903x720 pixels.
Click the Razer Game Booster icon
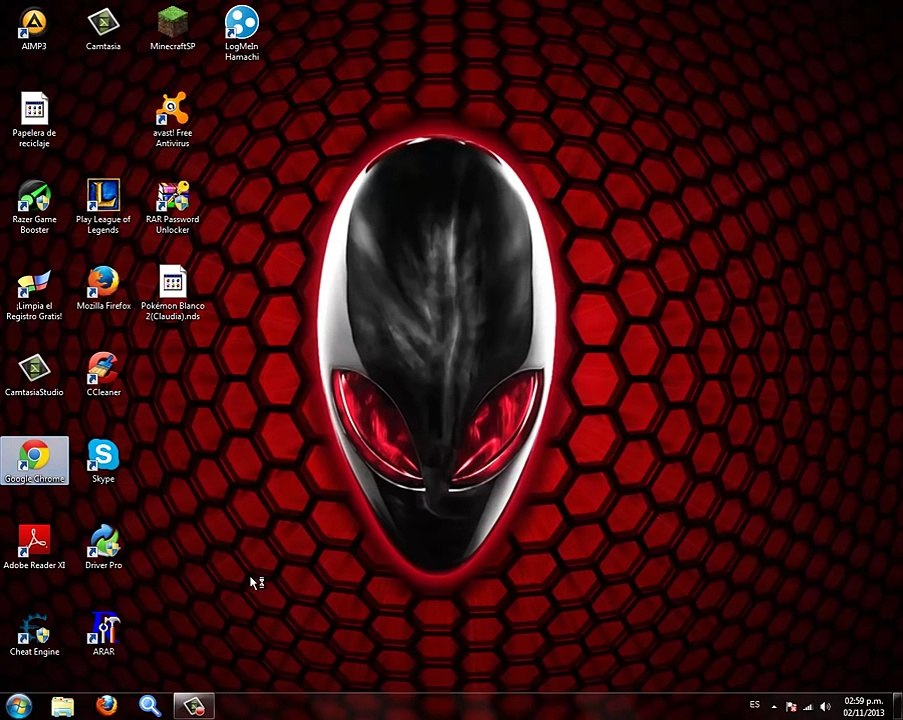tap(34, 196)
